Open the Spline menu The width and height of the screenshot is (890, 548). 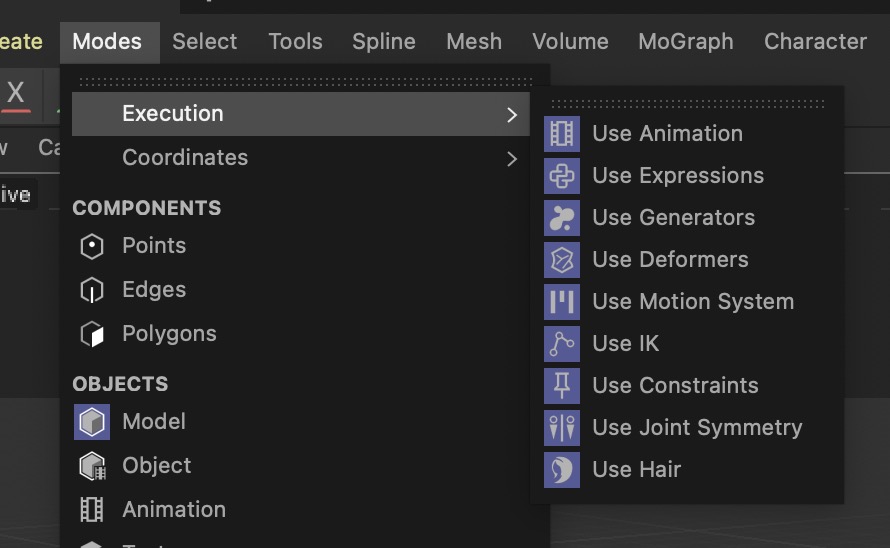point(384,42)
